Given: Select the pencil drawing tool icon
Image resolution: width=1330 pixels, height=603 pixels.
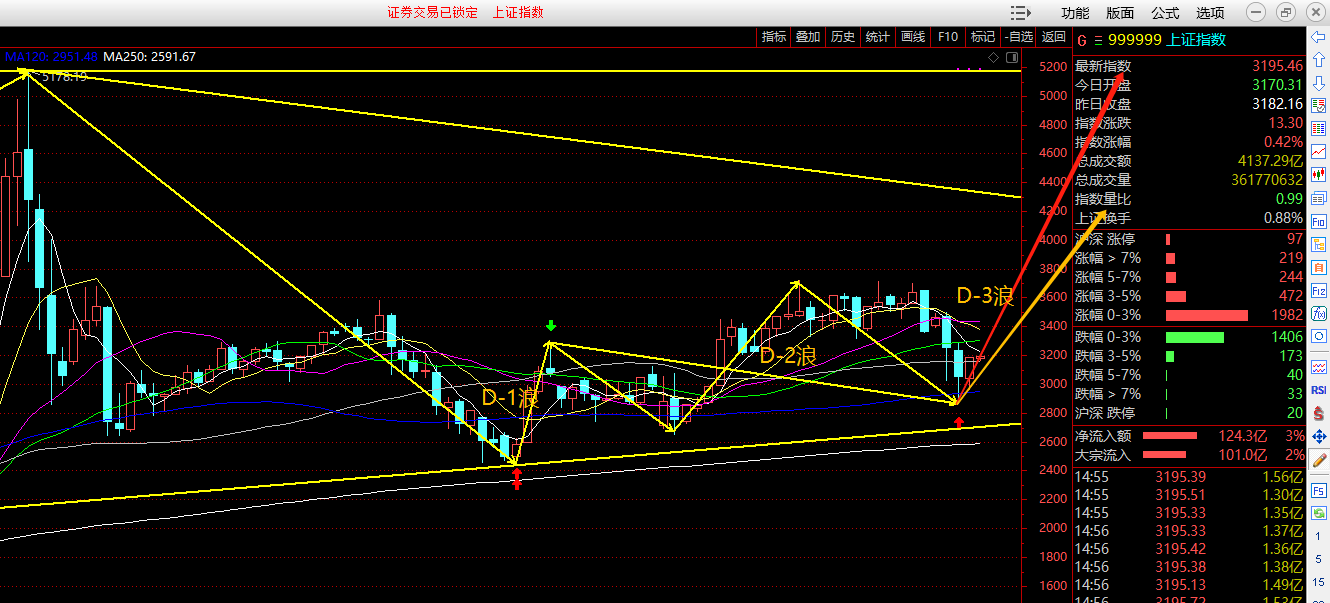Looking at the screenshot, I should tap(1319, 462).
